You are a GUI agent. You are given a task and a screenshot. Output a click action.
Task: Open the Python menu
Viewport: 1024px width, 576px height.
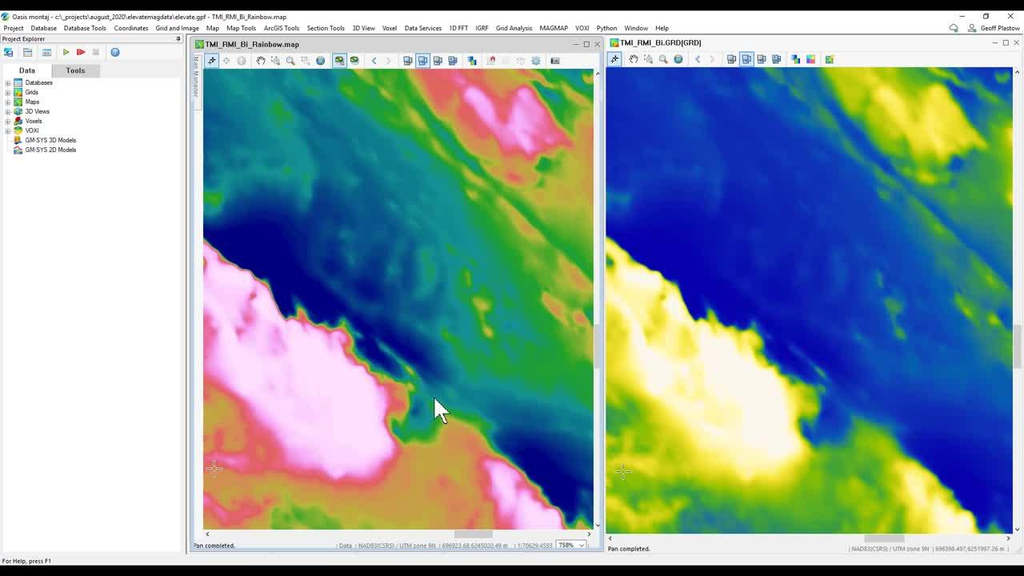tap(606, 28)
